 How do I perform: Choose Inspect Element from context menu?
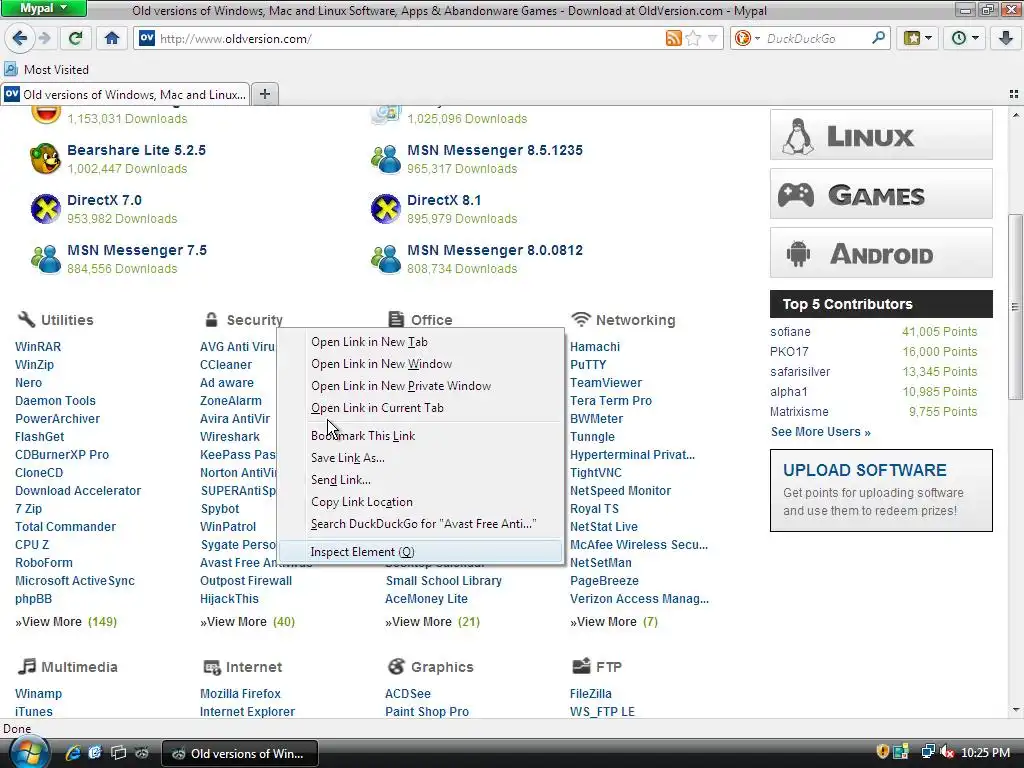tap(421, 552)
